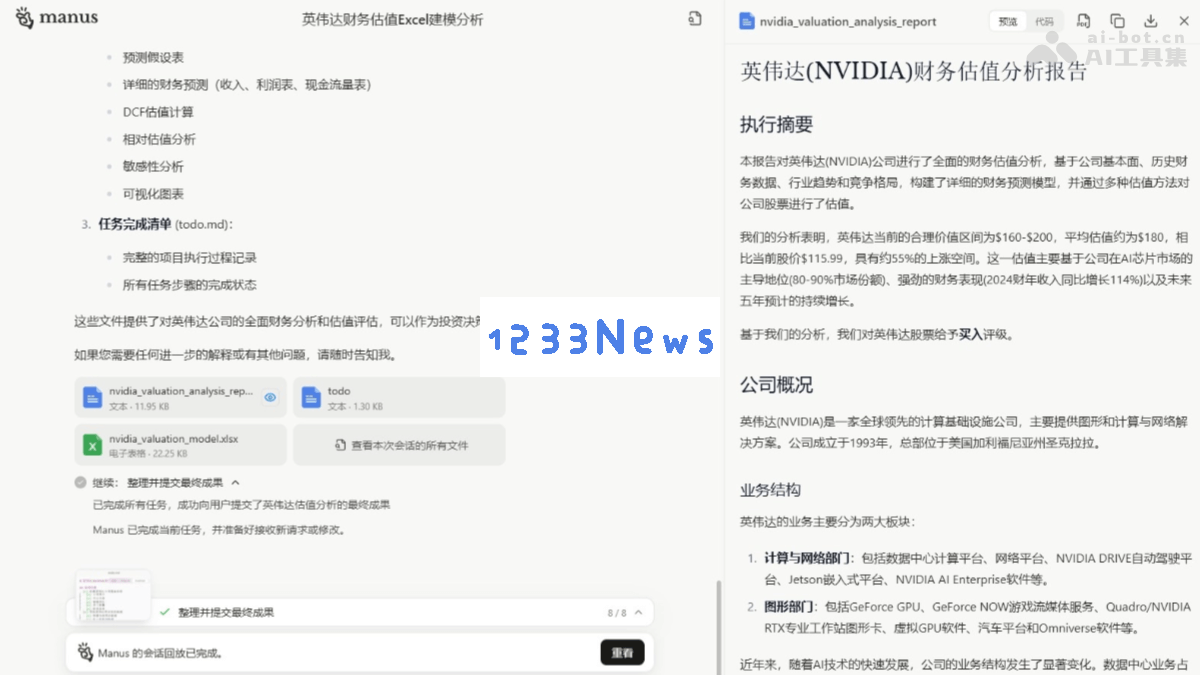This screenshot has height=675, width=1200.
Task: Open the nvidia_valuation_analysis_rep file card
Action: pyautogui.click(x=180, y=397)
